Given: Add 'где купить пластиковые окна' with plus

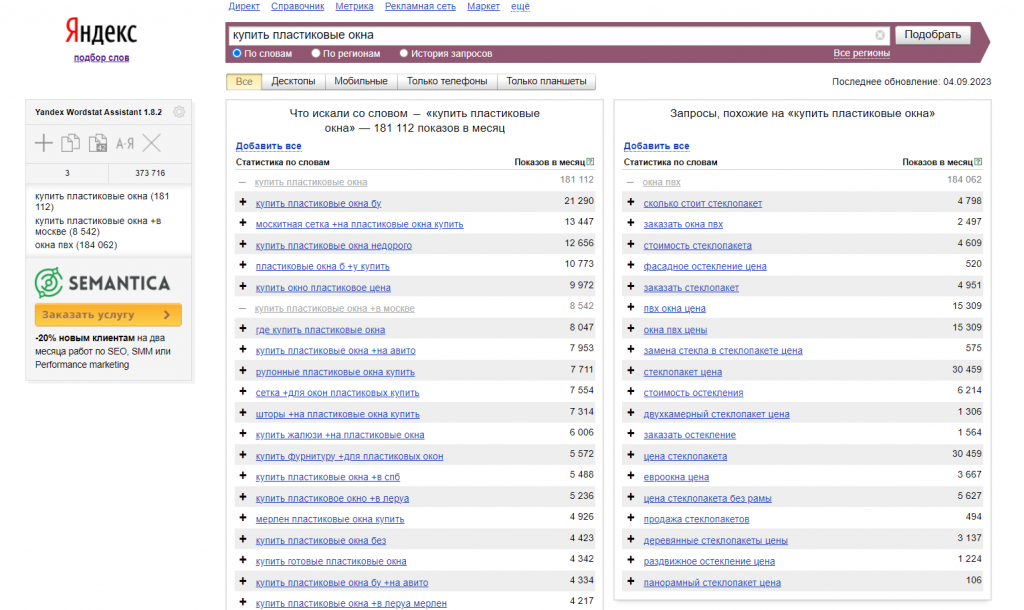Looking at the screenshot, I should 243,329.
